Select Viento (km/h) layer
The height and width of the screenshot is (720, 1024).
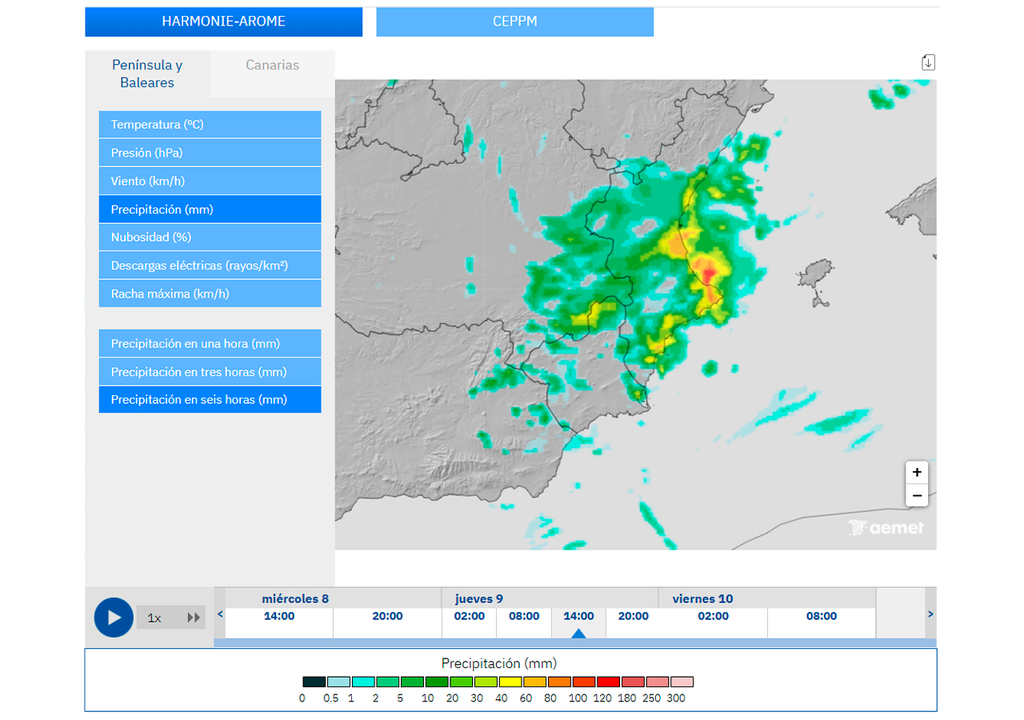click(x=210, y=181)
